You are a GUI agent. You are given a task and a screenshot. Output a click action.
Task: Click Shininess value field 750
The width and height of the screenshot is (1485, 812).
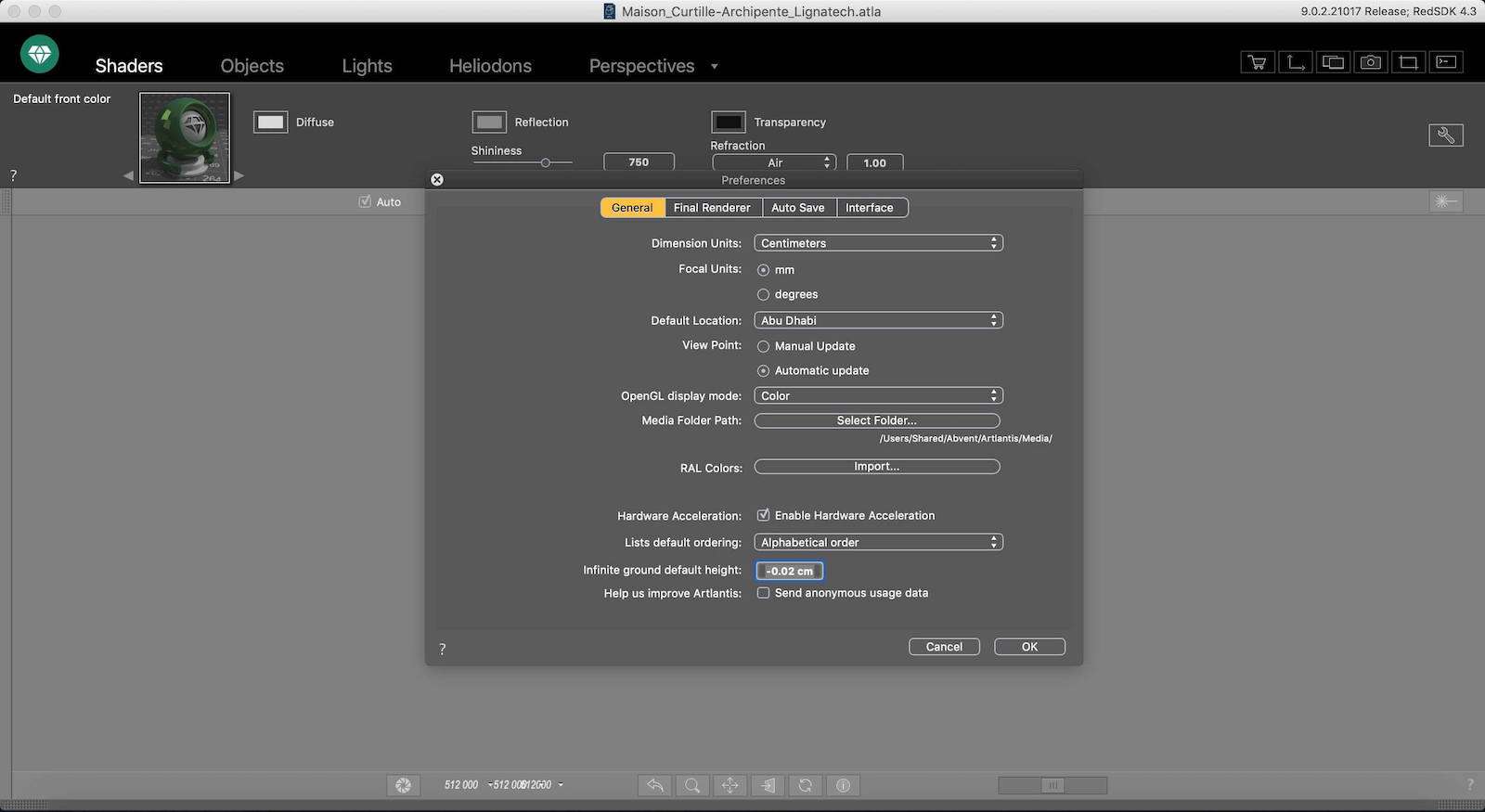639,162
